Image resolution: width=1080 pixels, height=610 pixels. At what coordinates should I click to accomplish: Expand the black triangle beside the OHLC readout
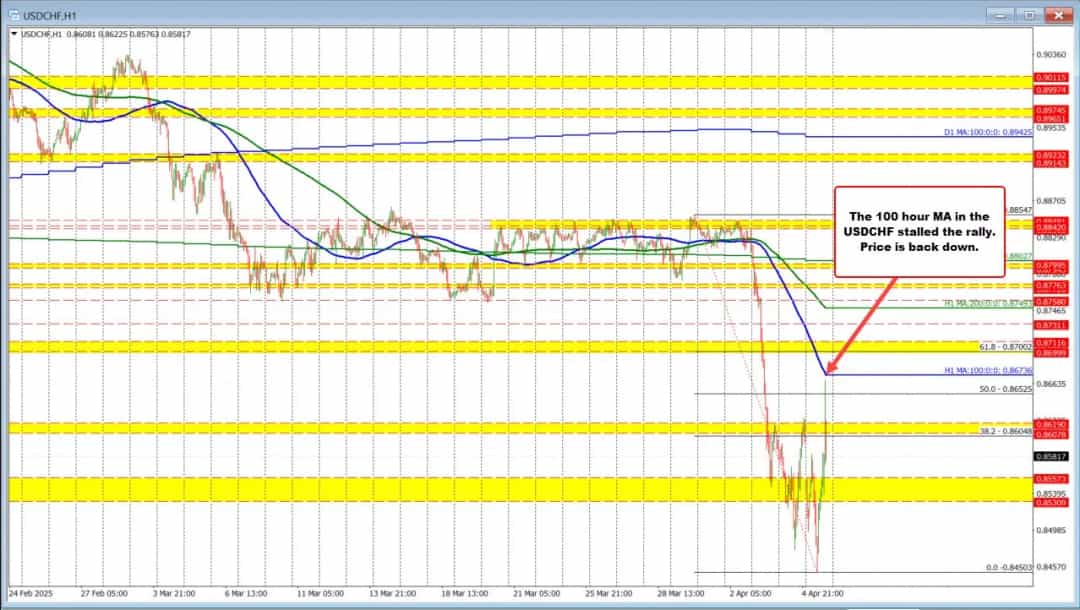(x=14, y=32)
